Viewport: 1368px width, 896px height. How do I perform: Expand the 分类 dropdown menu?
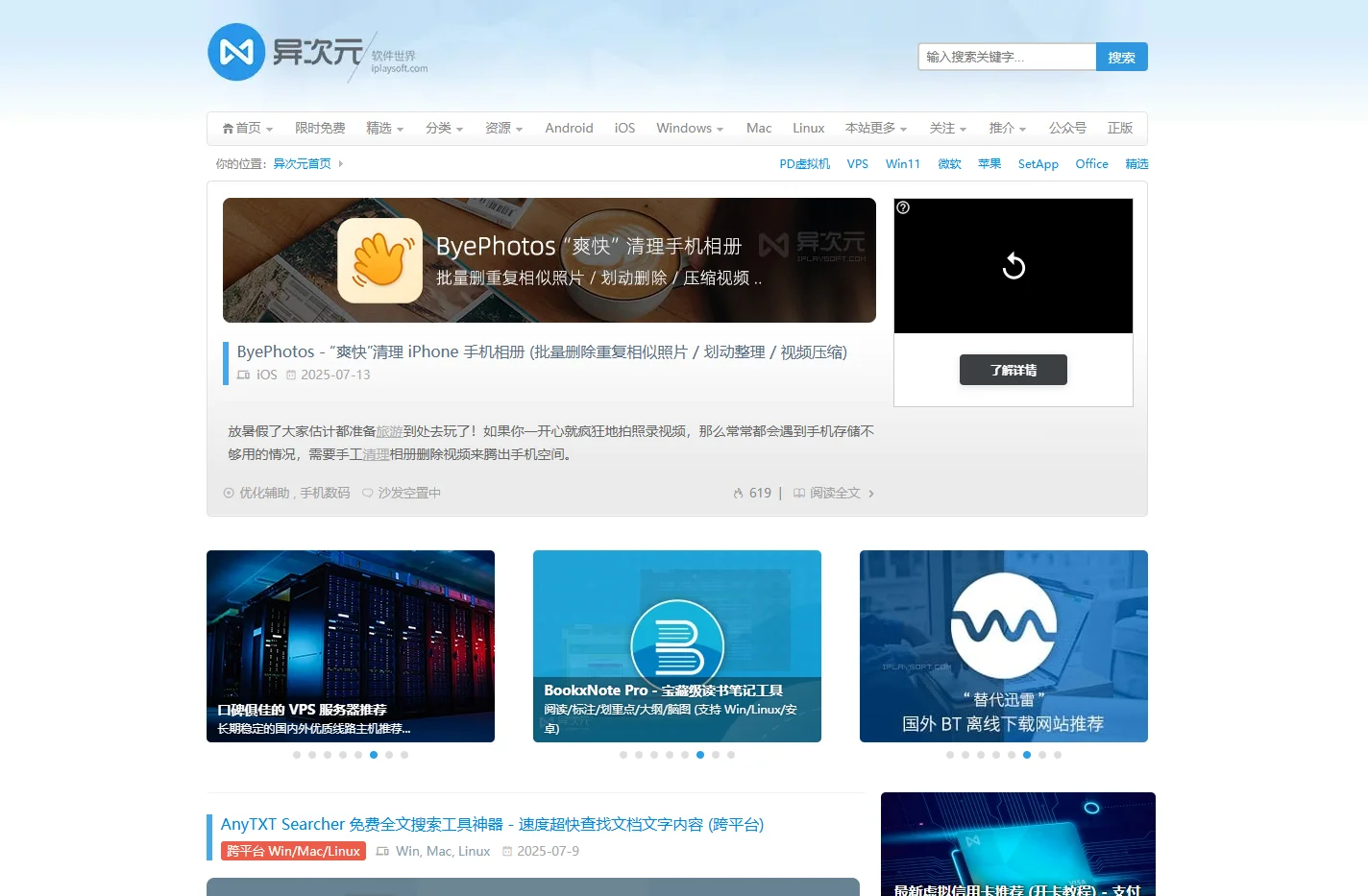pos(444,128)
